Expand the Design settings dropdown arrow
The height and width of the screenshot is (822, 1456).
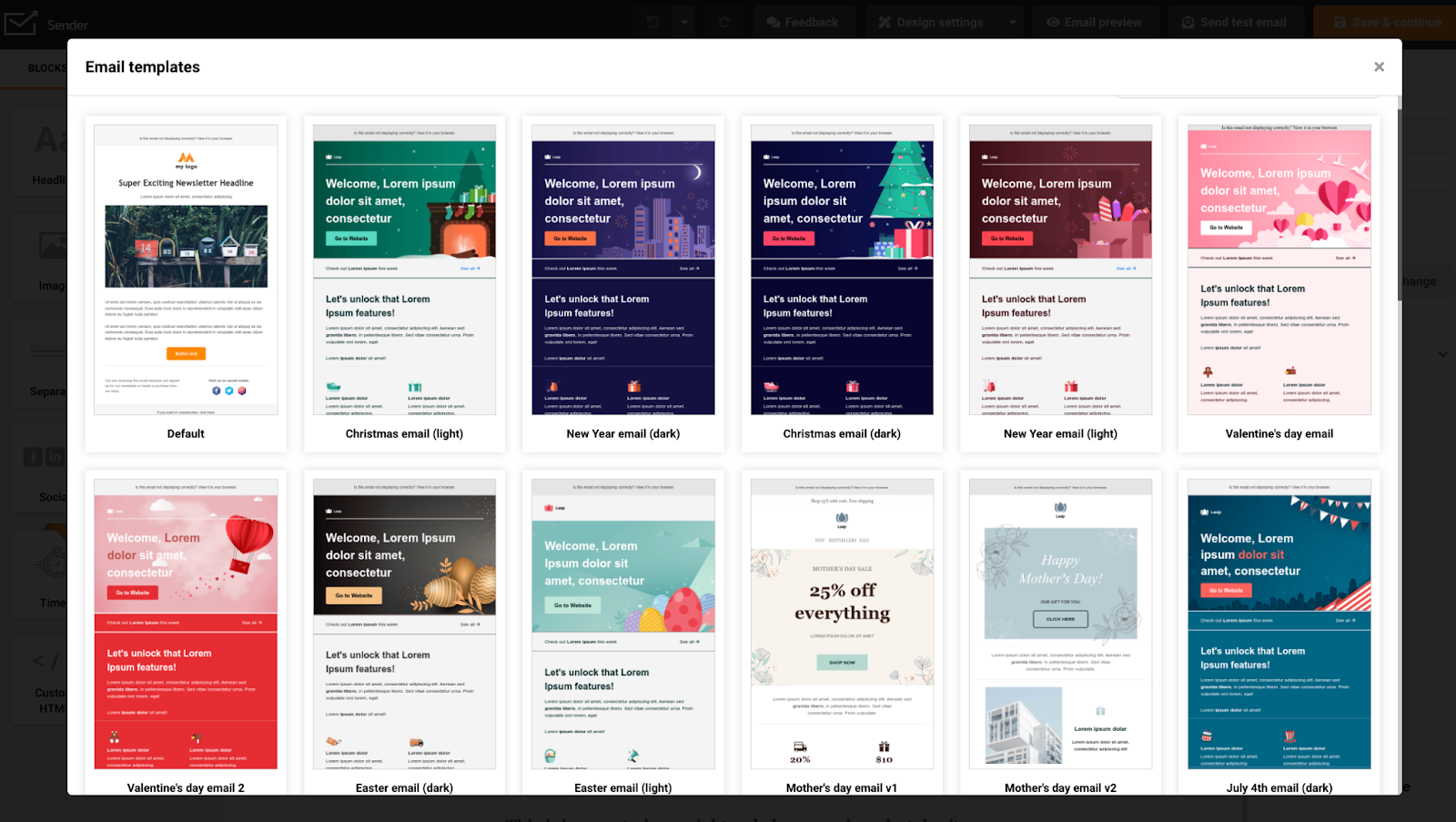(1013, 22)
